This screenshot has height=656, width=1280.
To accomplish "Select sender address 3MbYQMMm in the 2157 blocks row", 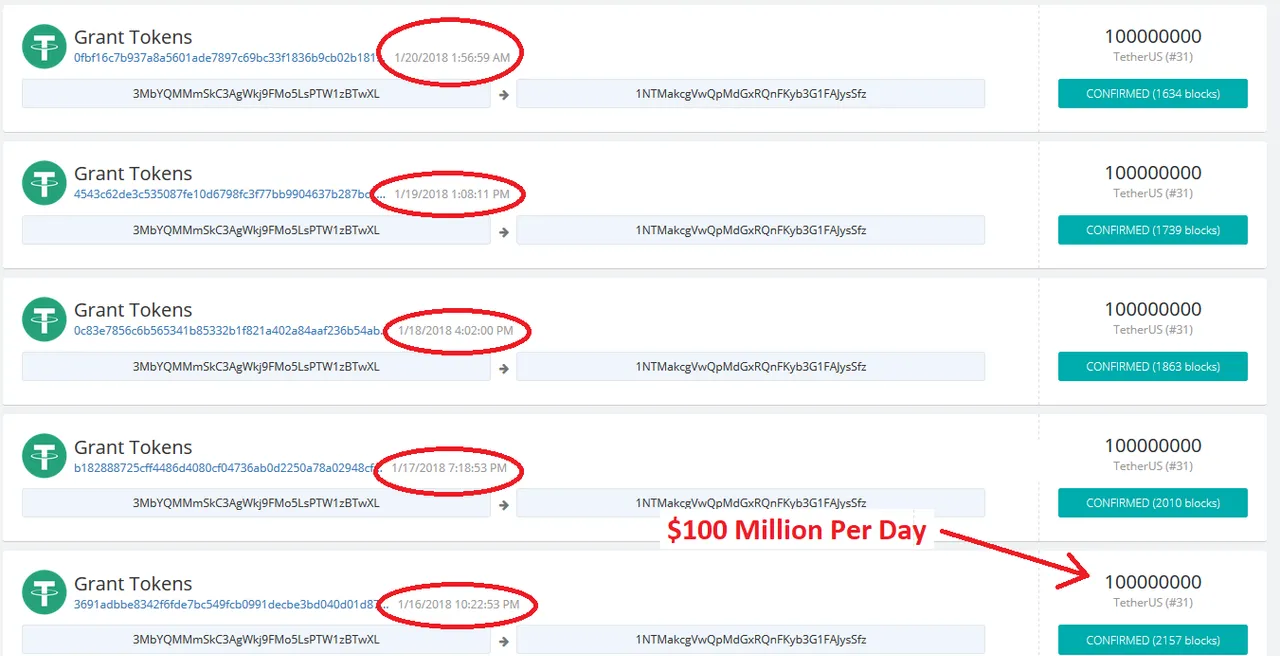I will (256, 640).
